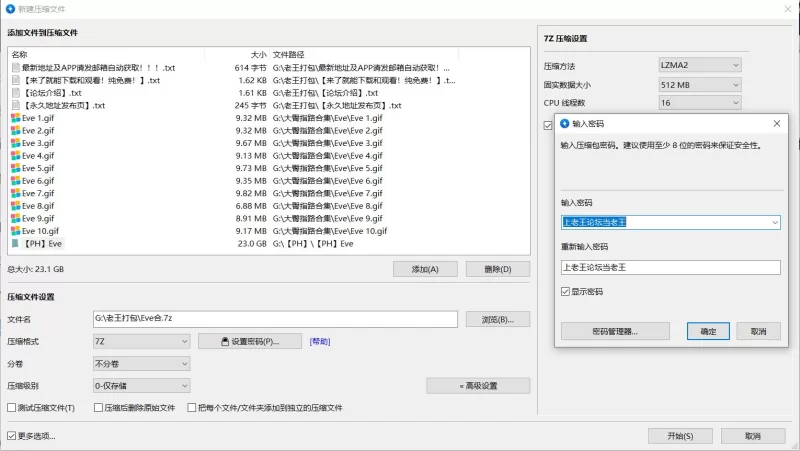Click the folder icon for 【PH】Eve

(x=15, y=243)
